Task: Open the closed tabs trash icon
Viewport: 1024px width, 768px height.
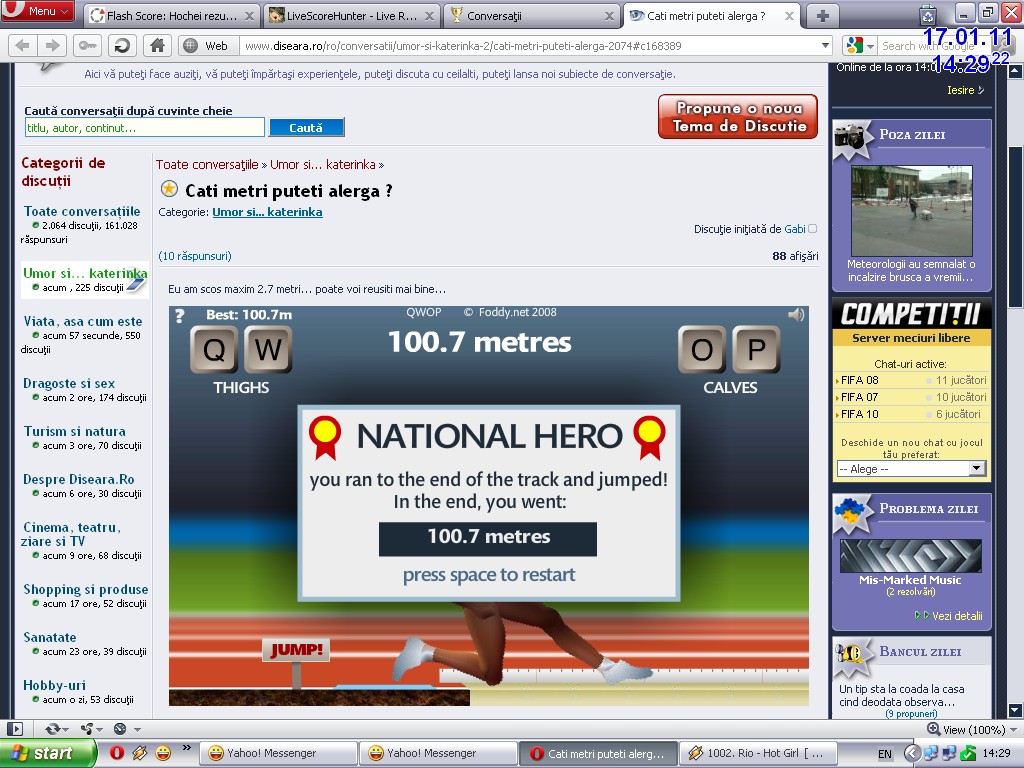Action: [x=928, y=14]
